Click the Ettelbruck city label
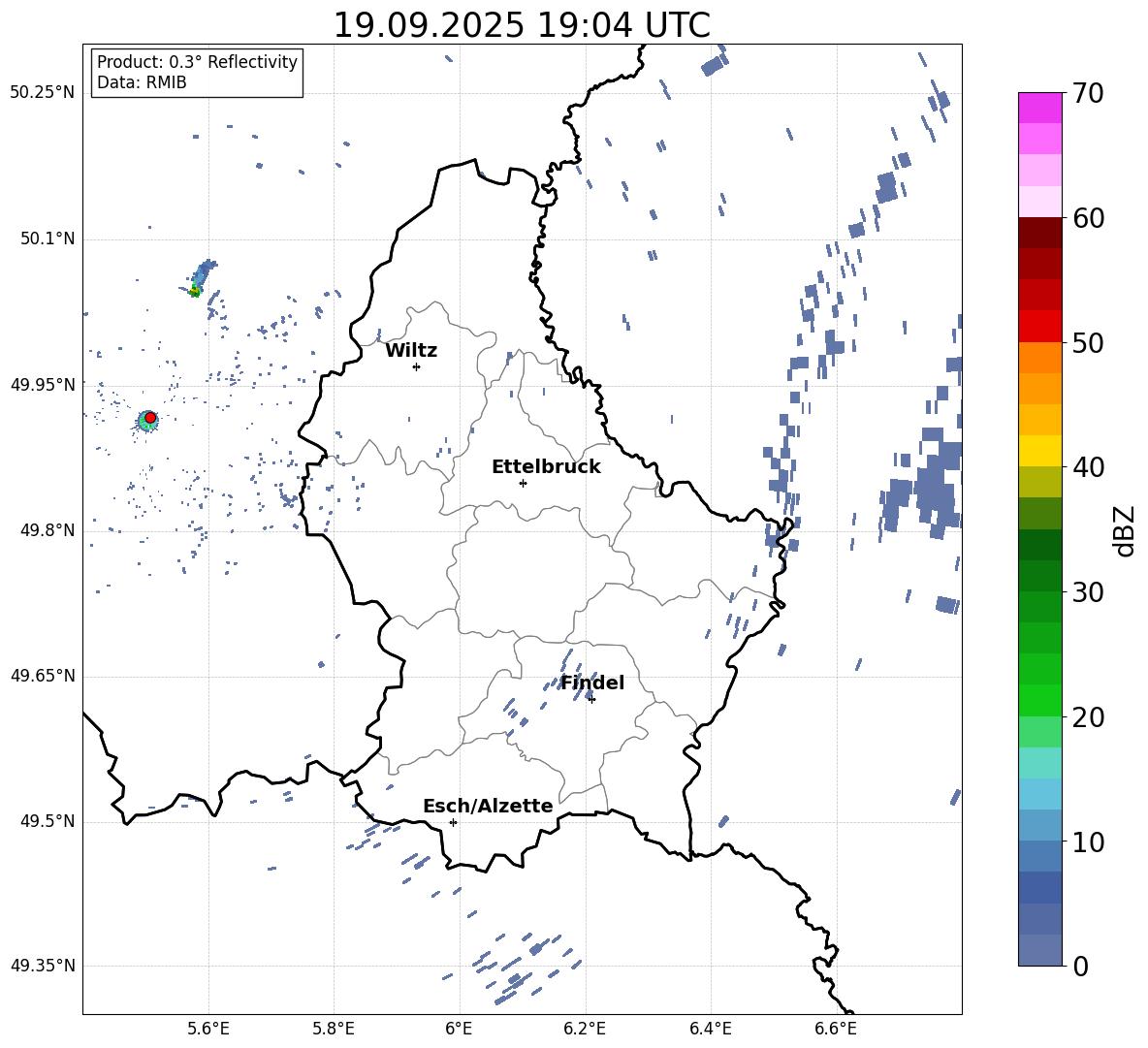 coord(546,467)
